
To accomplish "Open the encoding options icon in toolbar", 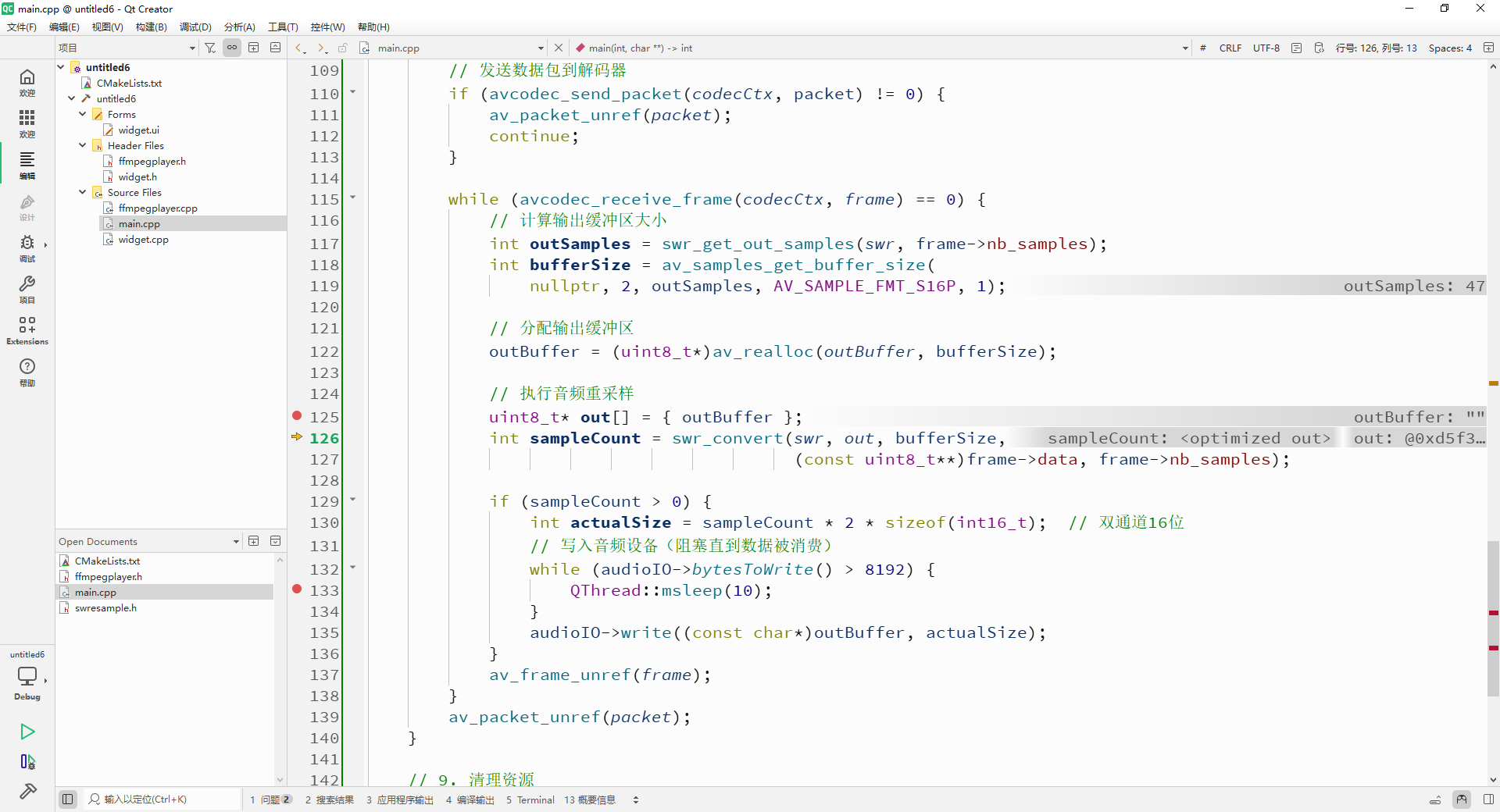I will click(1319, 48).
